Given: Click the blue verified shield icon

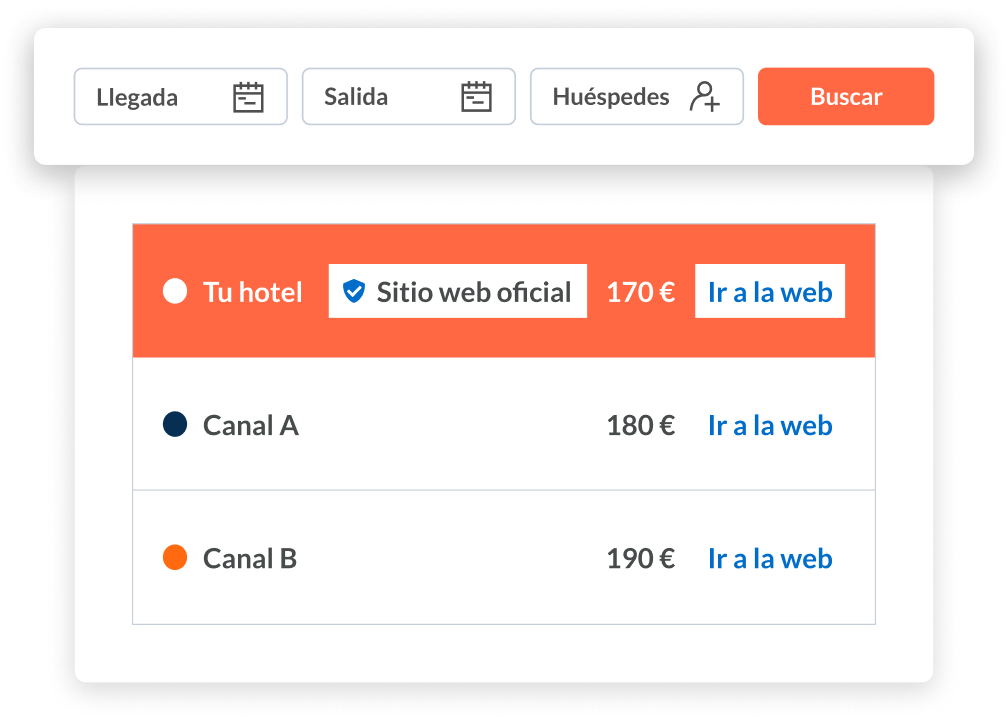Looking at the screenshot, I should (x=353, y=291).
